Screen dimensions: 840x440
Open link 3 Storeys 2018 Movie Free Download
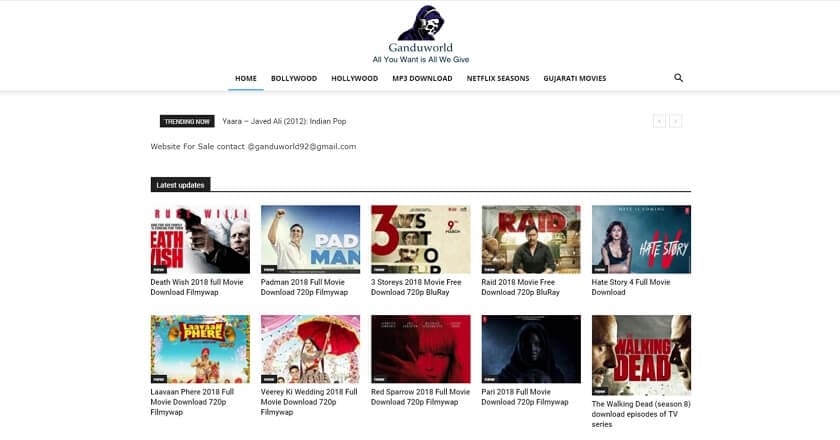(x=416, y=287)
